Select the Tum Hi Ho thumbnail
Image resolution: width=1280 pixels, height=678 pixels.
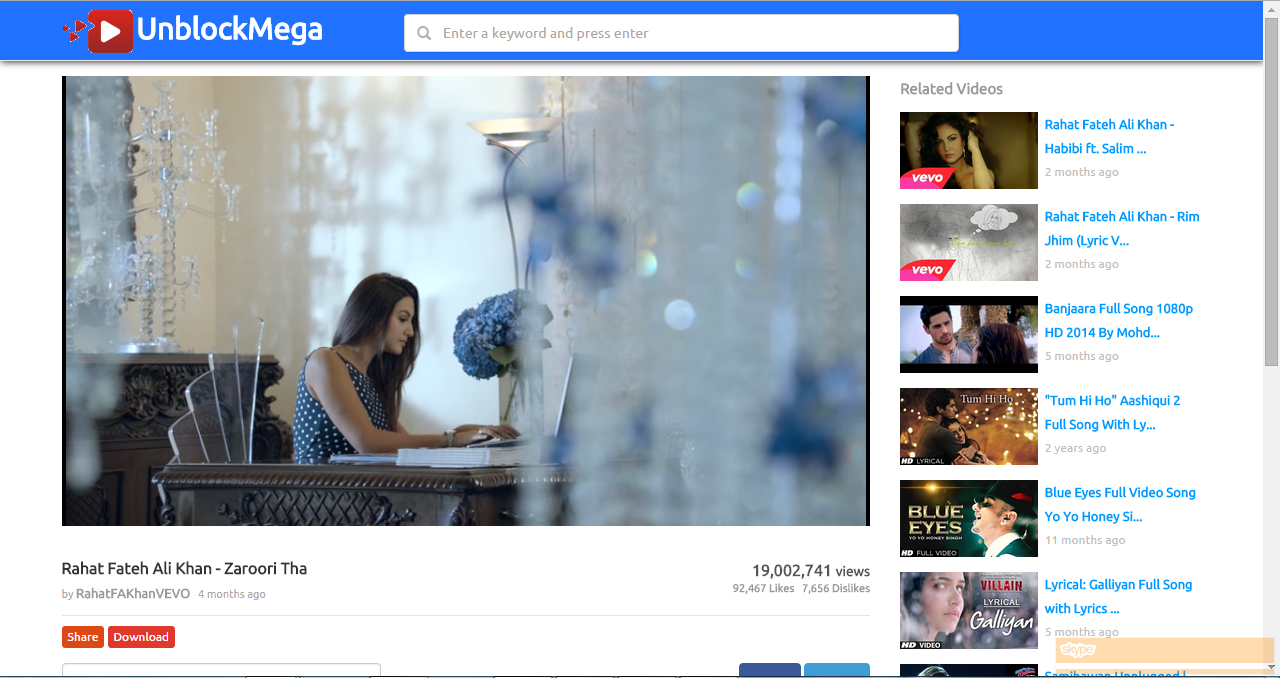click(x=969, y=426)
